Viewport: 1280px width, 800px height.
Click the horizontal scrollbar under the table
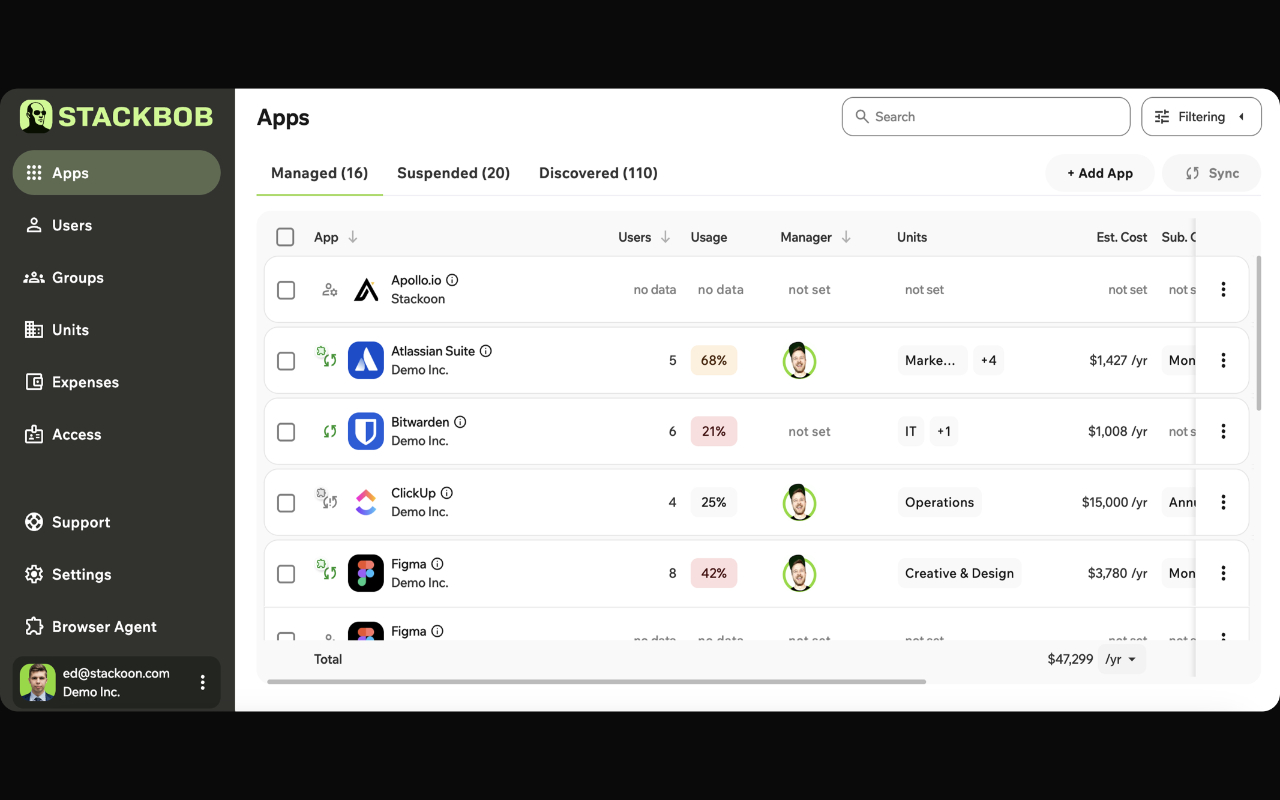tap(596, 682)
